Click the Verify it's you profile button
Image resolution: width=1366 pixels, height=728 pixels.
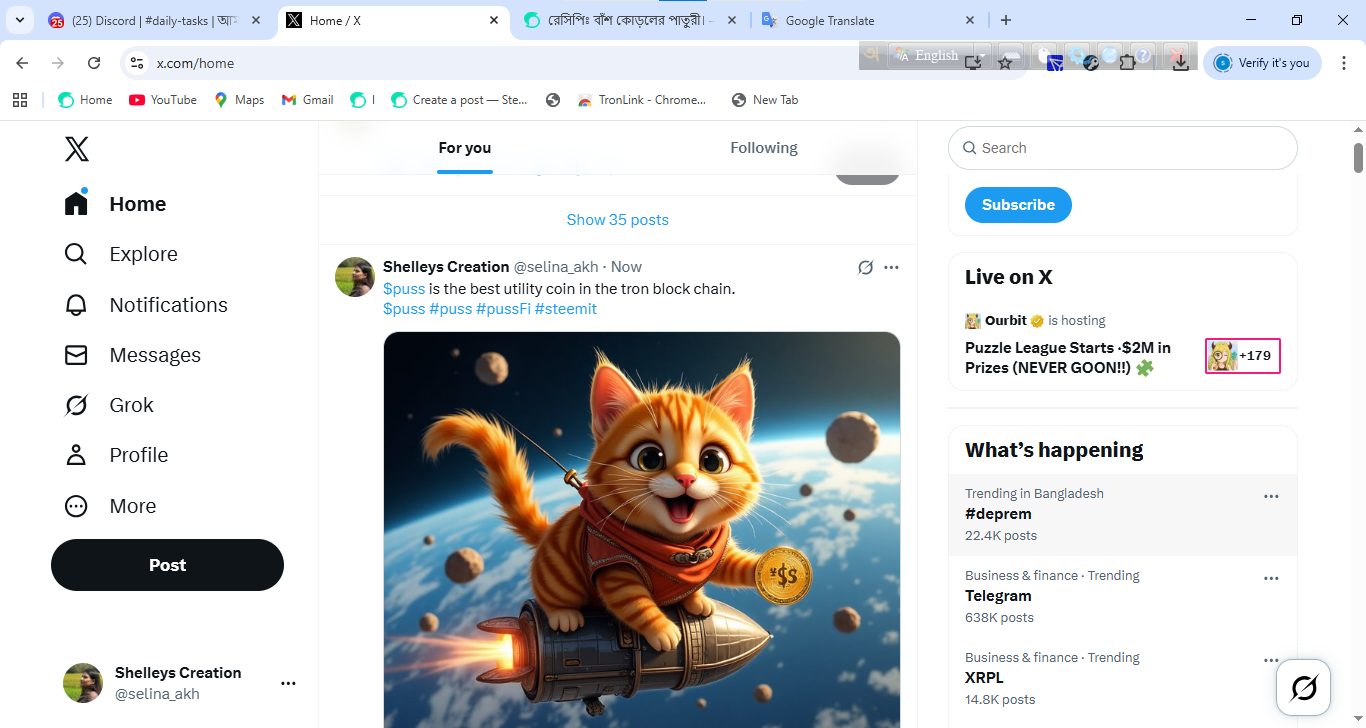[x=1262, y=63]
